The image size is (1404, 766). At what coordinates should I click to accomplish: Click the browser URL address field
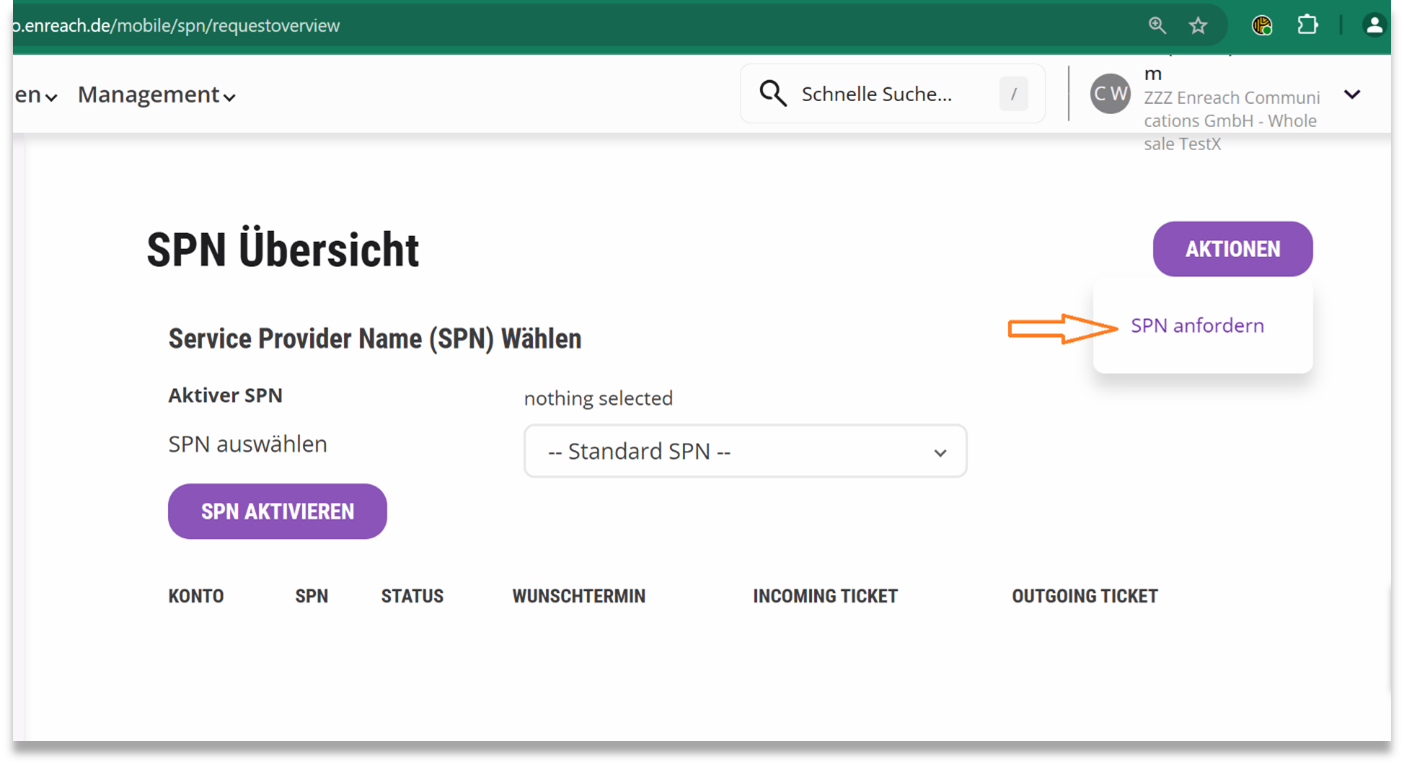(x=500, y=25)
